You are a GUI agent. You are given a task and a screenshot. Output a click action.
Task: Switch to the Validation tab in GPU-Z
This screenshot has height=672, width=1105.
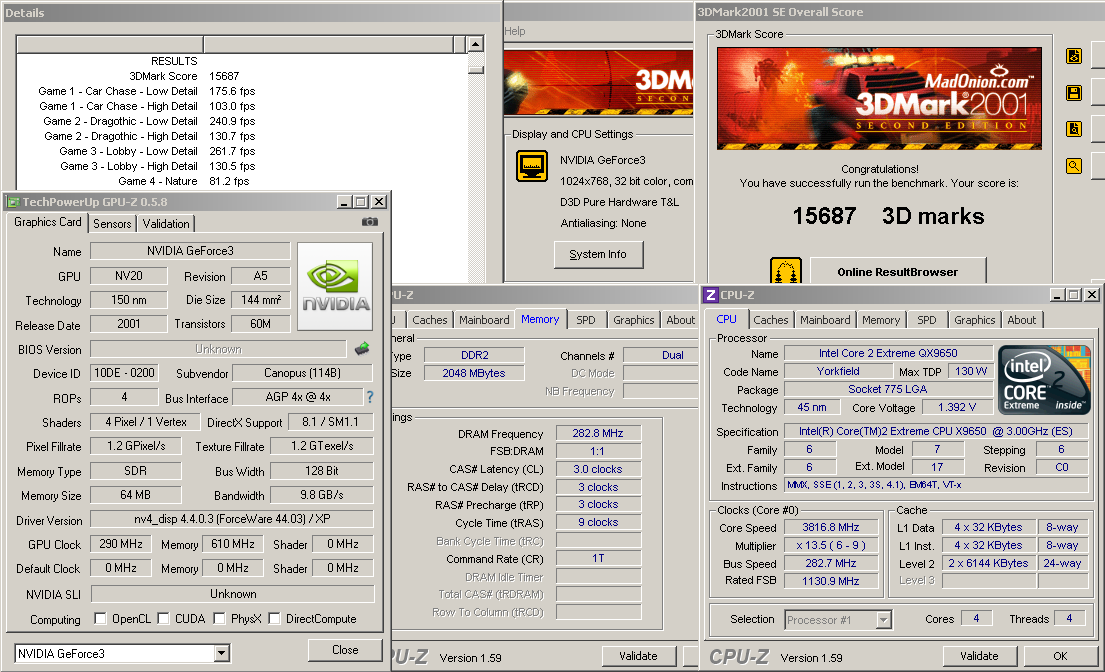(x=166, y=223)
